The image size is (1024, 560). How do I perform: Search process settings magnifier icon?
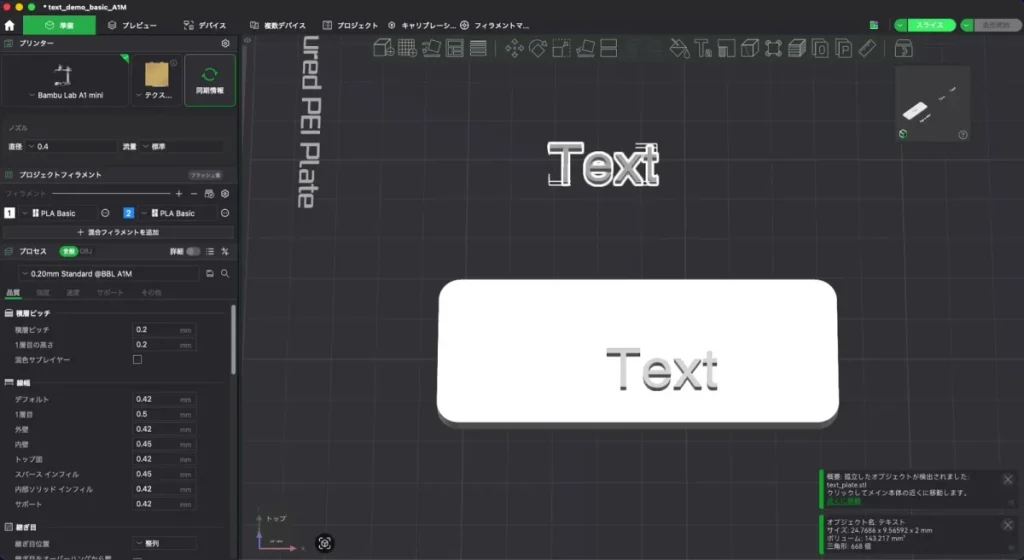click(x=225, y=273)
